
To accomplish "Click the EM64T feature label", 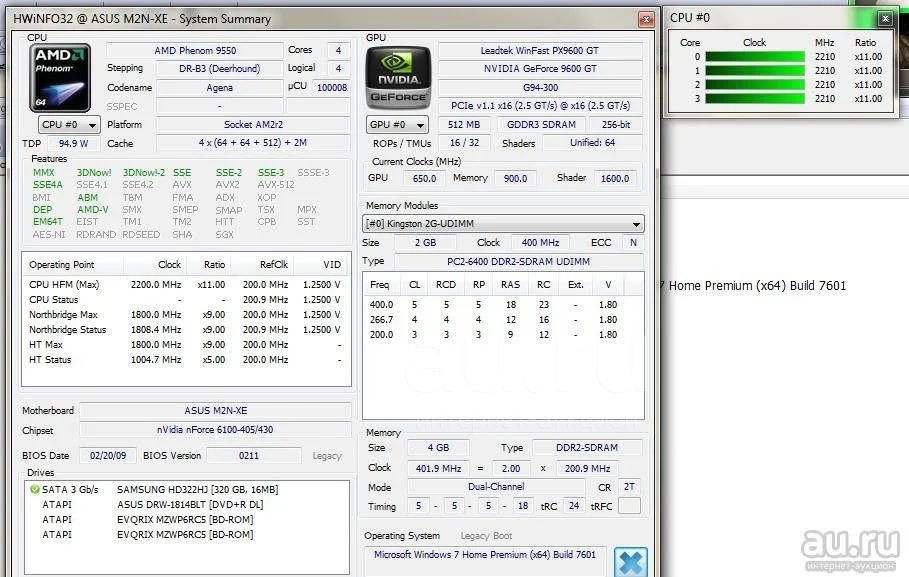I will click(x=48, y=222).
